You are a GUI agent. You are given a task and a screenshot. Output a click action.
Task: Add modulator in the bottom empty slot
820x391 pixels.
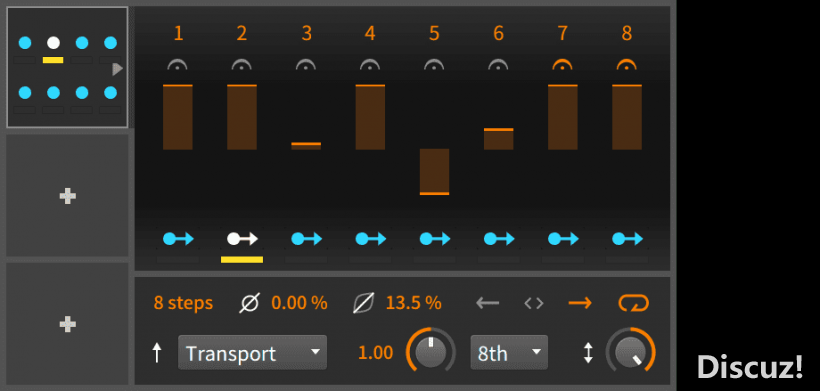67,325
